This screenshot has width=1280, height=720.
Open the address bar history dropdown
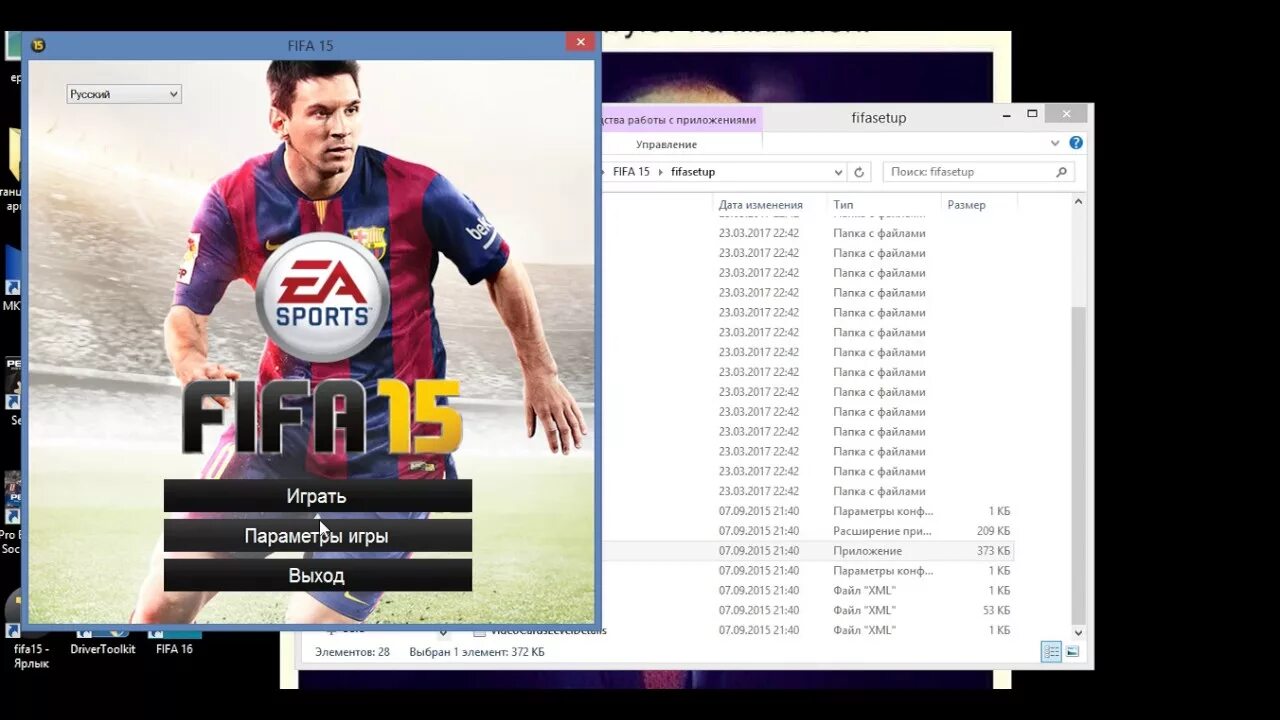click(x=838, y=172)
